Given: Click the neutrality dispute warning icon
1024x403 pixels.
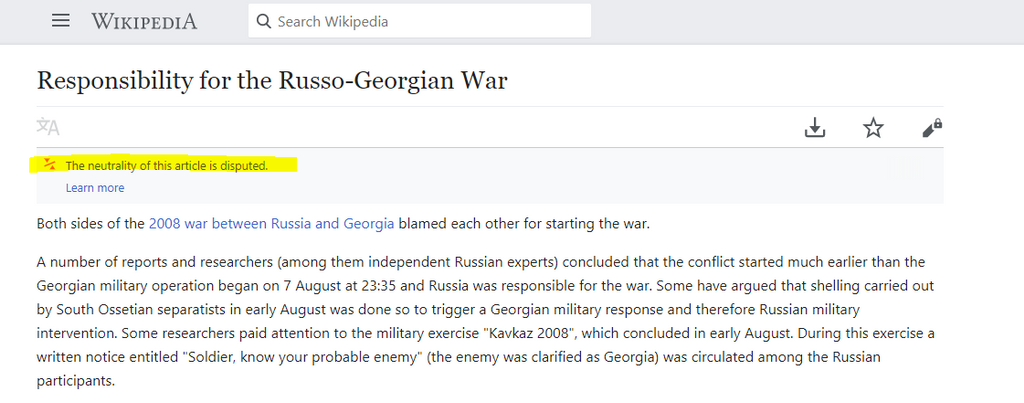Looking at the screenshot, I should point(50,165).
